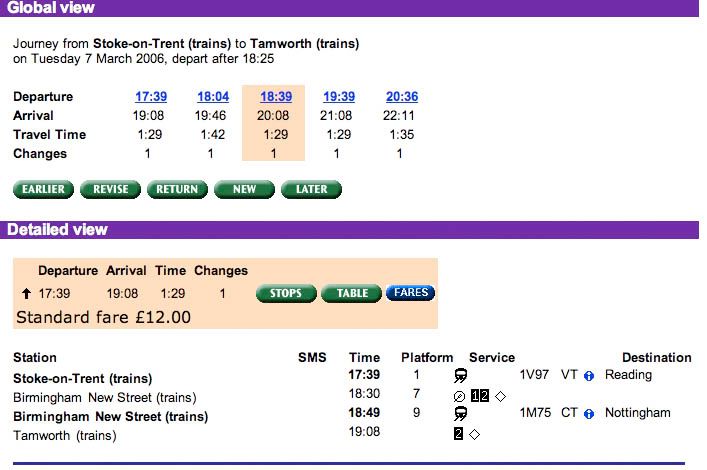This screenshot has width=707, height=470.
Task: Click the black '2' icon in Tamworth row
Action: [x=458, y=434]
